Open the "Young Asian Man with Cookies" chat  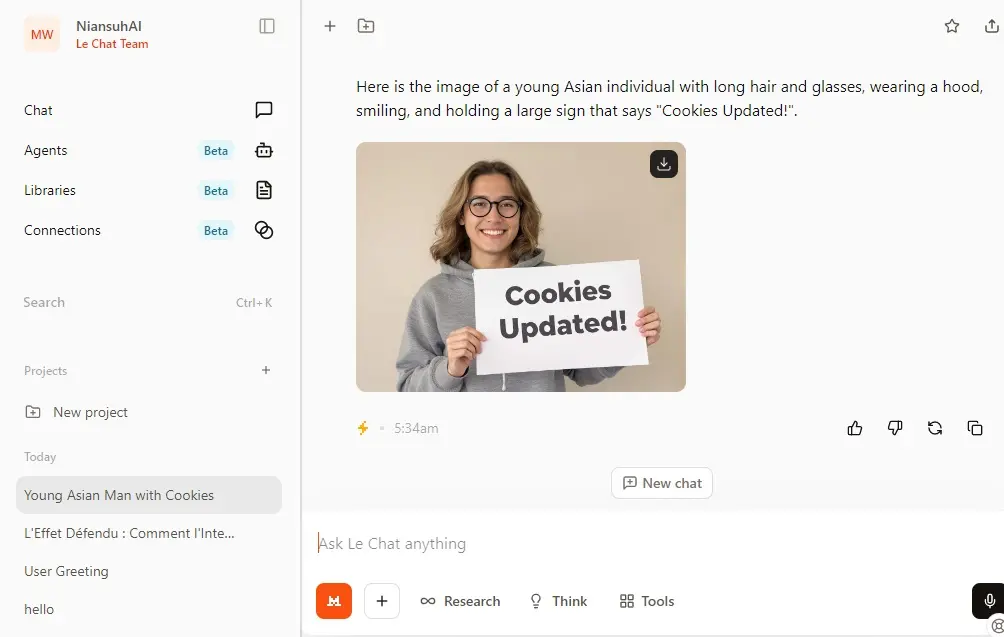(149, 495)
